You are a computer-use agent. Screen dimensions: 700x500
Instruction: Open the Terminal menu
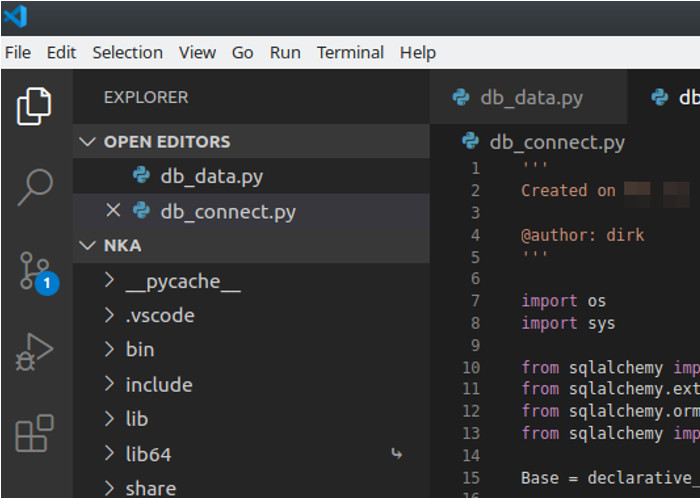click(350, 53)
